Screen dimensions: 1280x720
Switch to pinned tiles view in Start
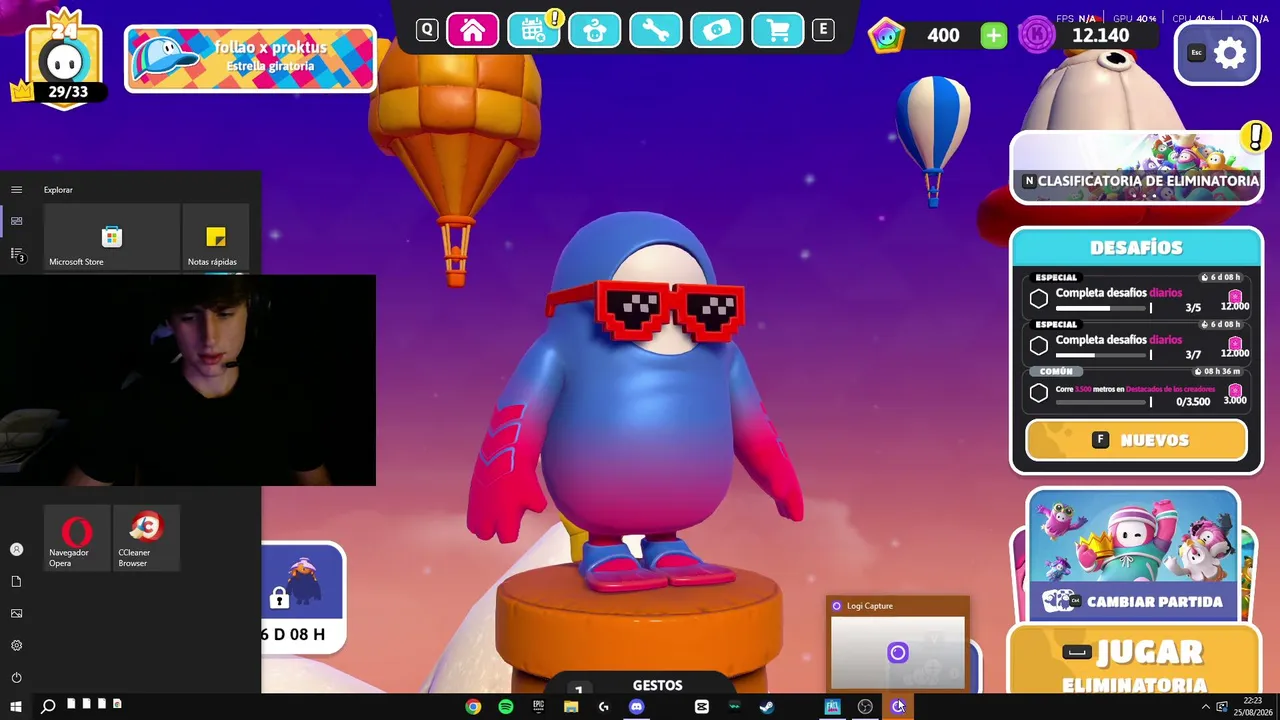16,221
